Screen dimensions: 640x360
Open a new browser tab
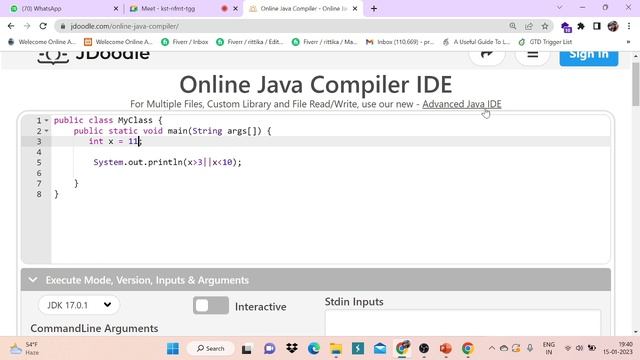click(374, 8)
